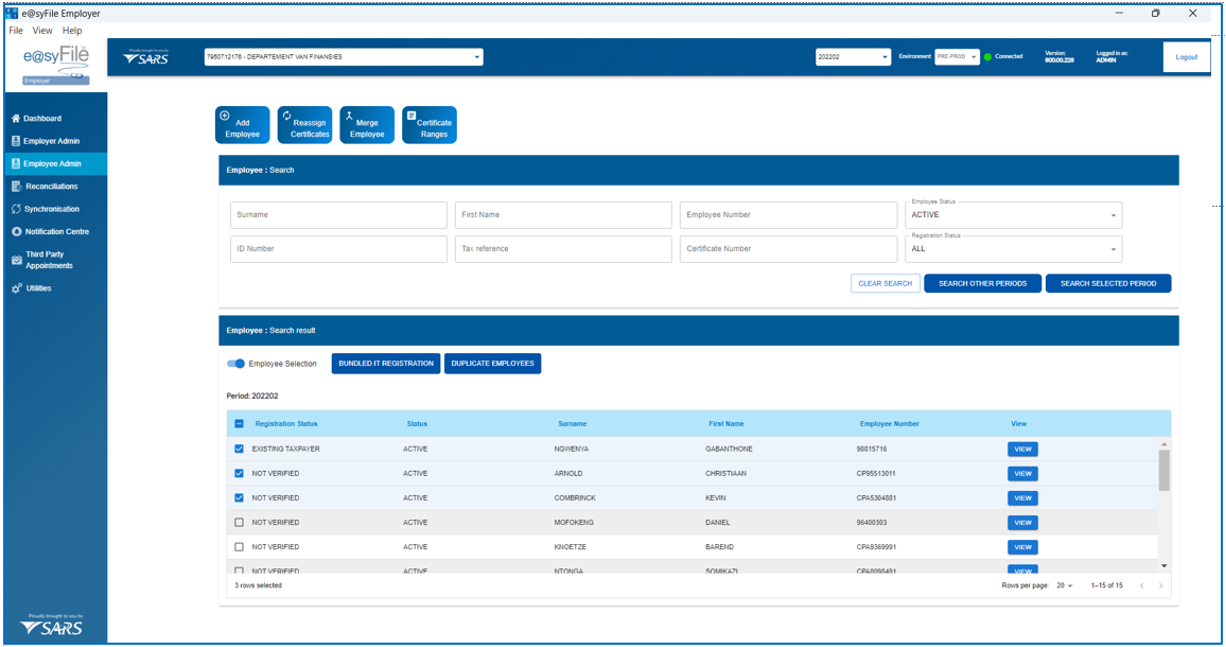Open the Help menu
The width and height of the screenshot is (1226, 647).
pyautogui.click(x=72, y=31)
